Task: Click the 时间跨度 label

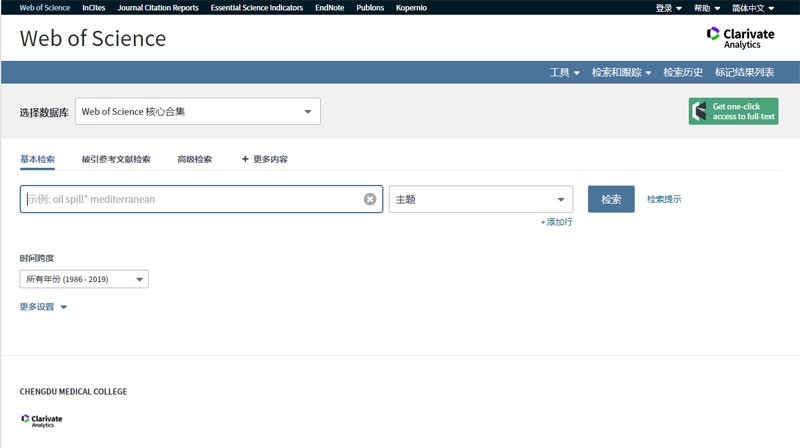Action: (x=37, y=258)
